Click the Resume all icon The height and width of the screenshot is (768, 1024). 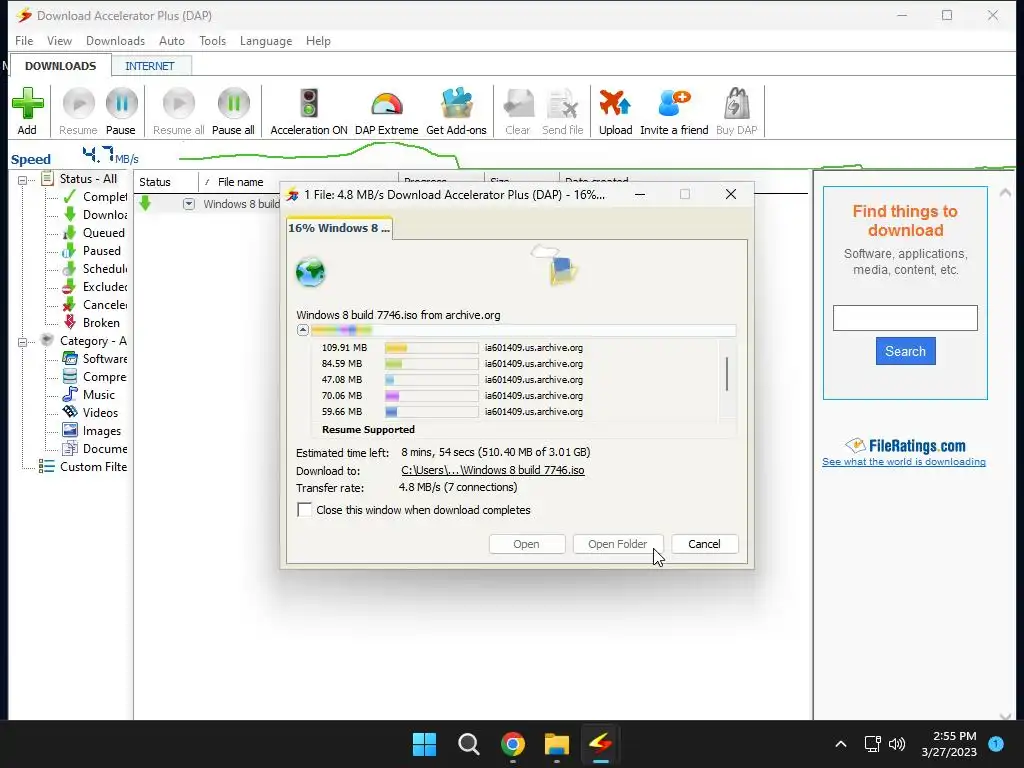click(178, 104)
